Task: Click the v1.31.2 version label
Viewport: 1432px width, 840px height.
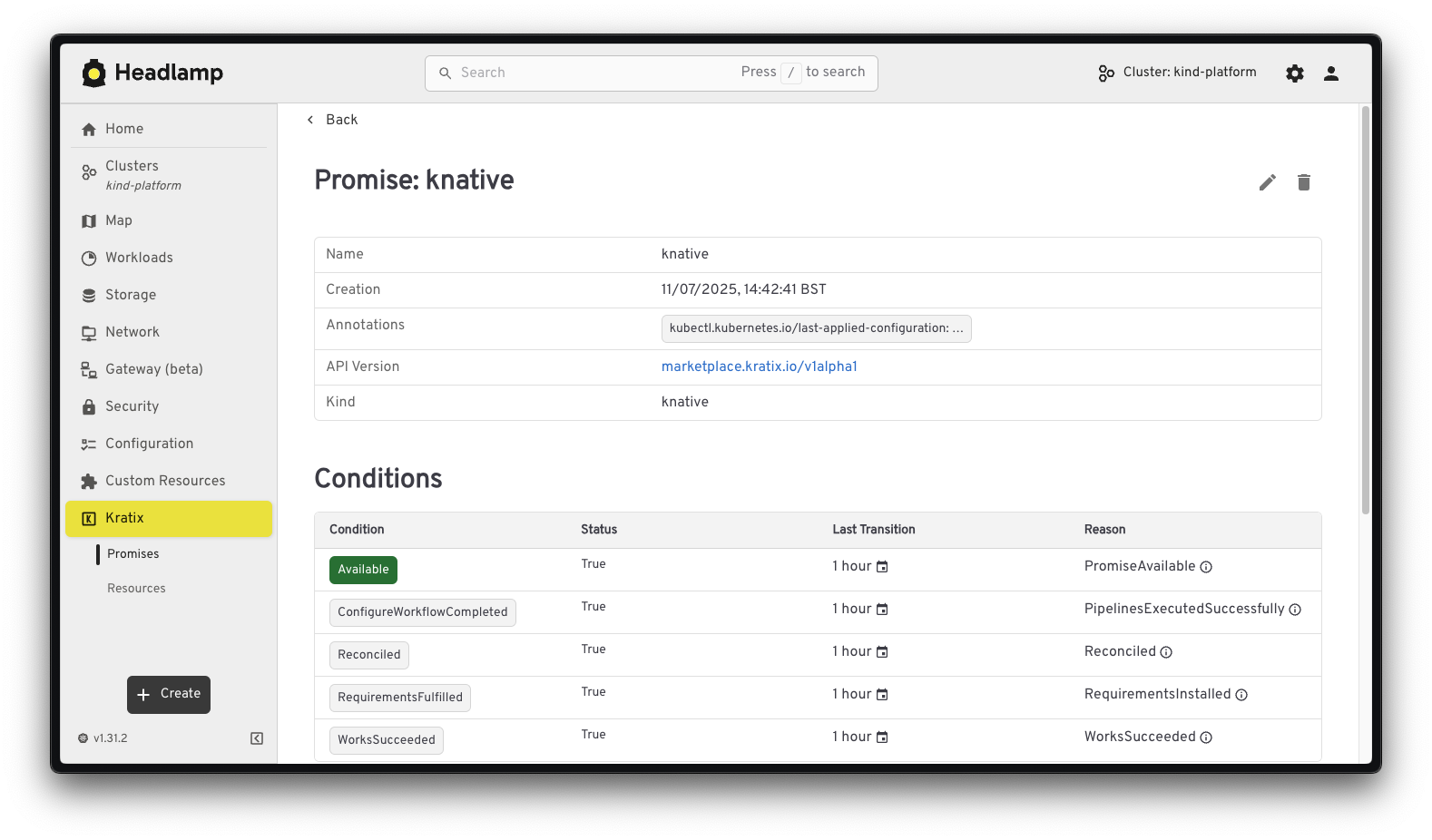Action: pos(111,738)
